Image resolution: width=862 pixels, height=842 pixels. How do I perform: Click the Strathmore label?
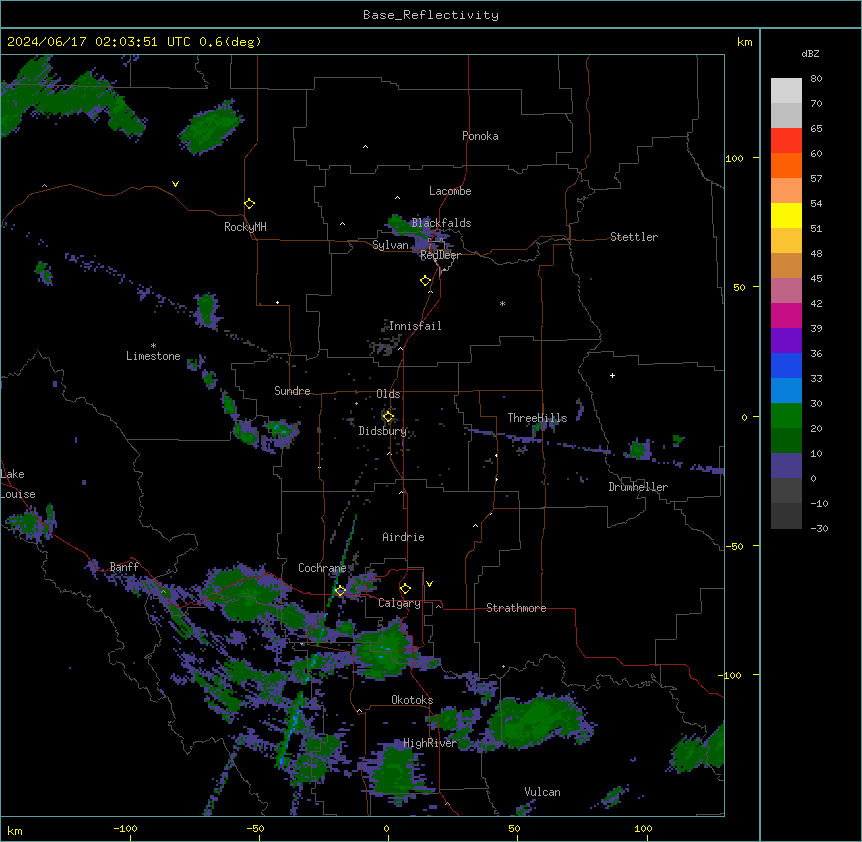tap(516, 608)
